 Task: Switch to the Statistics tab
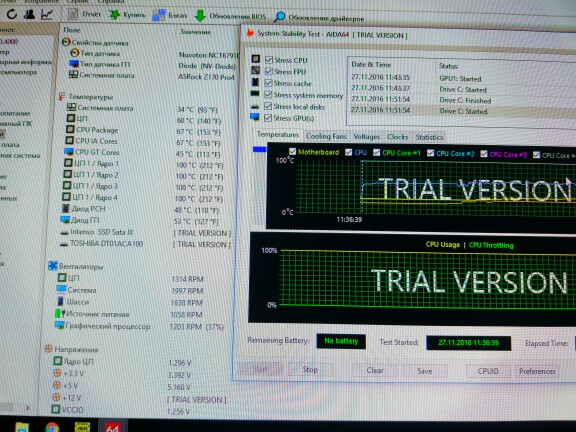pyautogui.click(x=429, y=137)
